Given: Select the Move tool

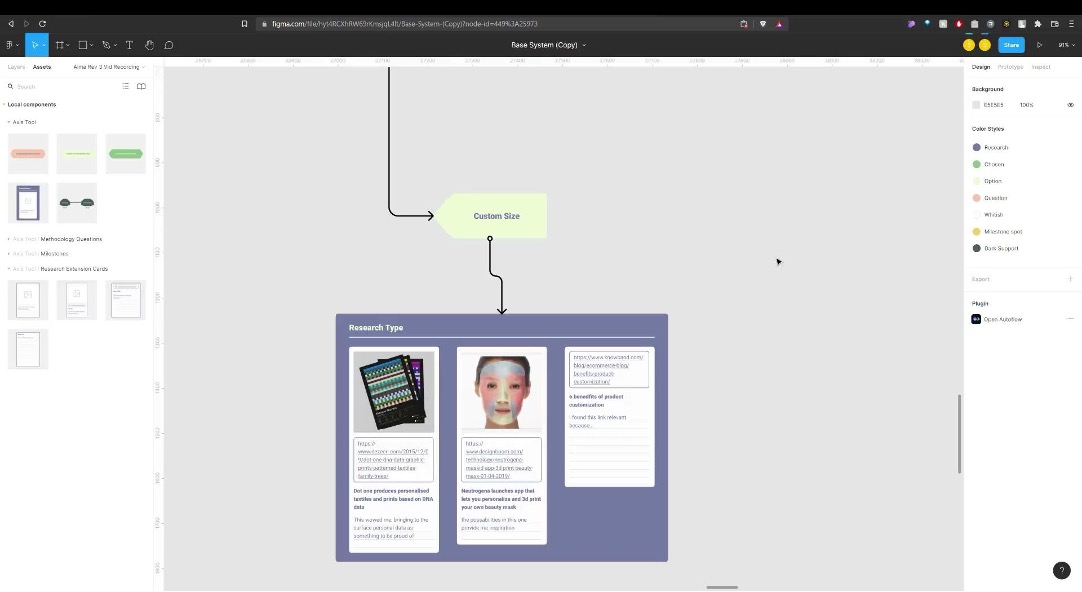Looking at the screenshot, I should tap(34, 45).
